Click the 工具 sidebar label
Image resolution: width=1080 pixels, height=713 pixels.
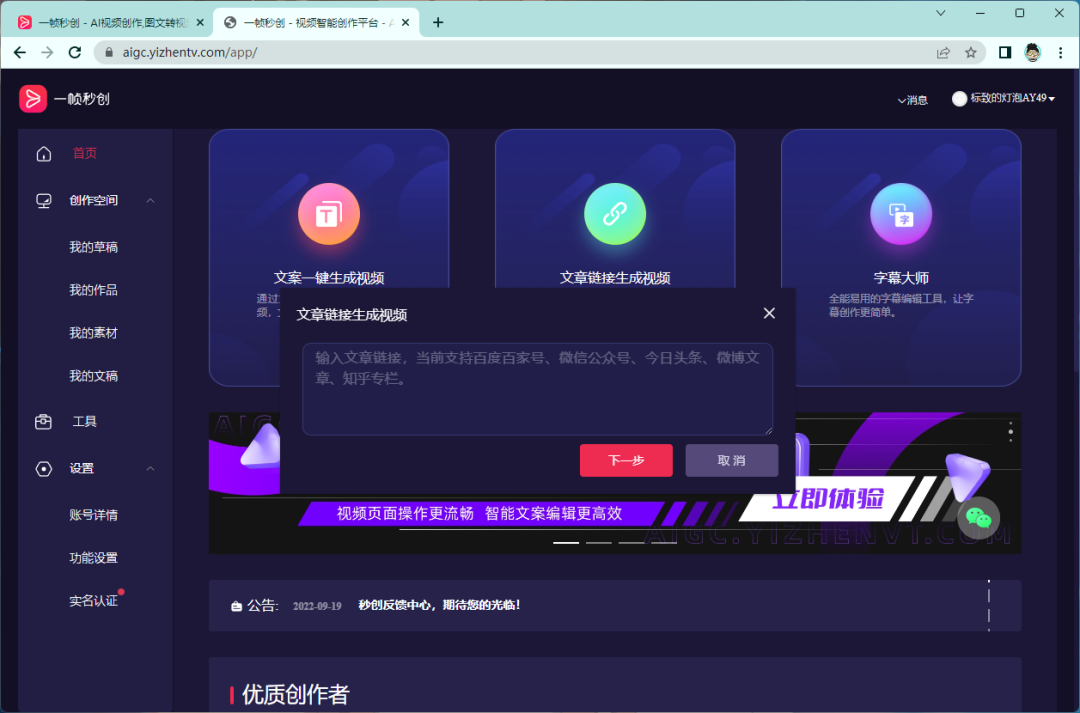(85, 422)
